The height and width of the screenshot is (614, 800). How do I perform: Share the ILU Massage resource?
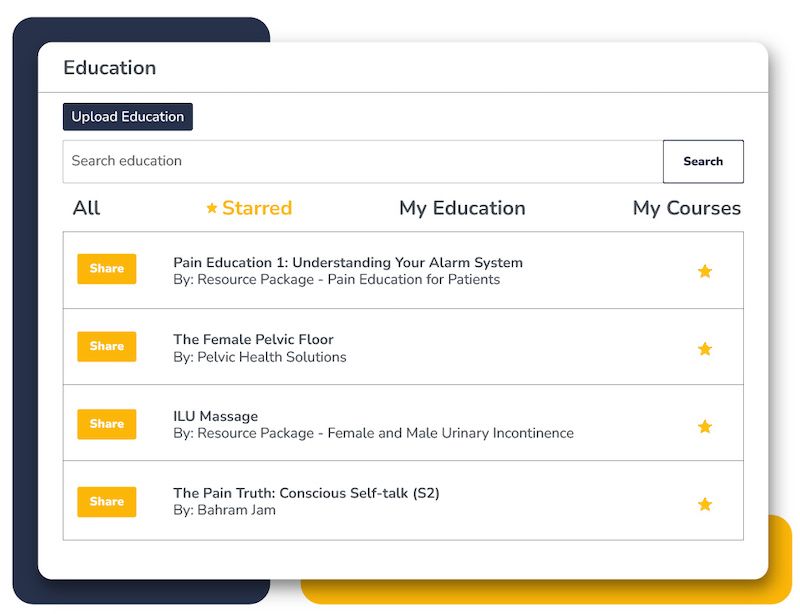click(x=107, y=424)
